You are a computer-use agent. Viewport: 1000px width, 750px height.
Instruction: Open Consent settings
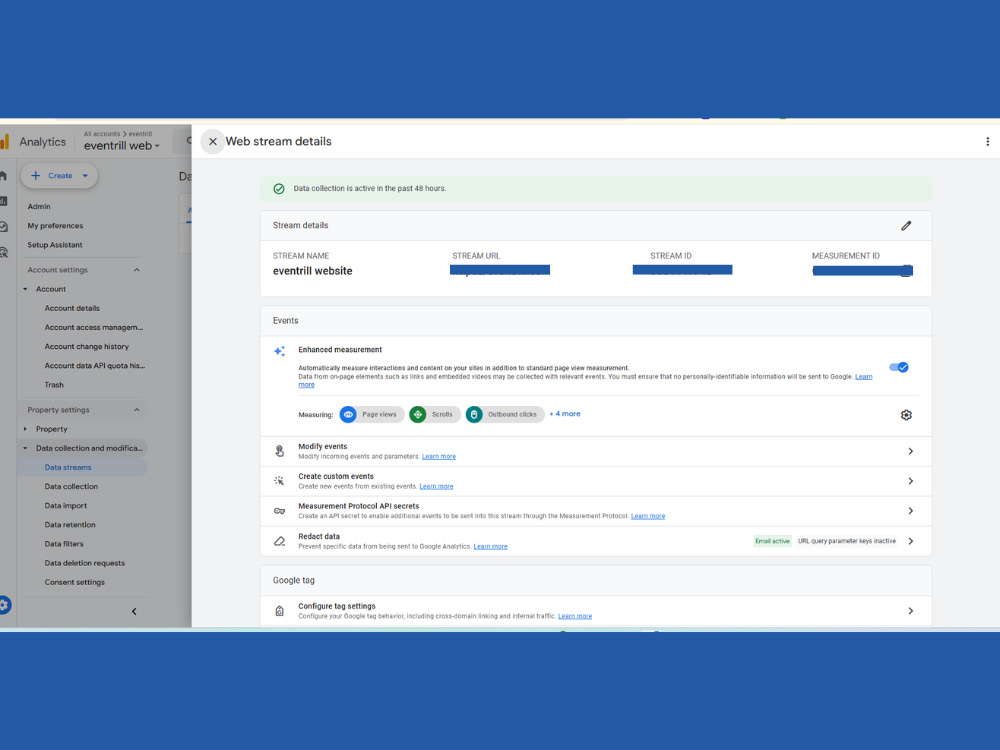tap(75, 582)
